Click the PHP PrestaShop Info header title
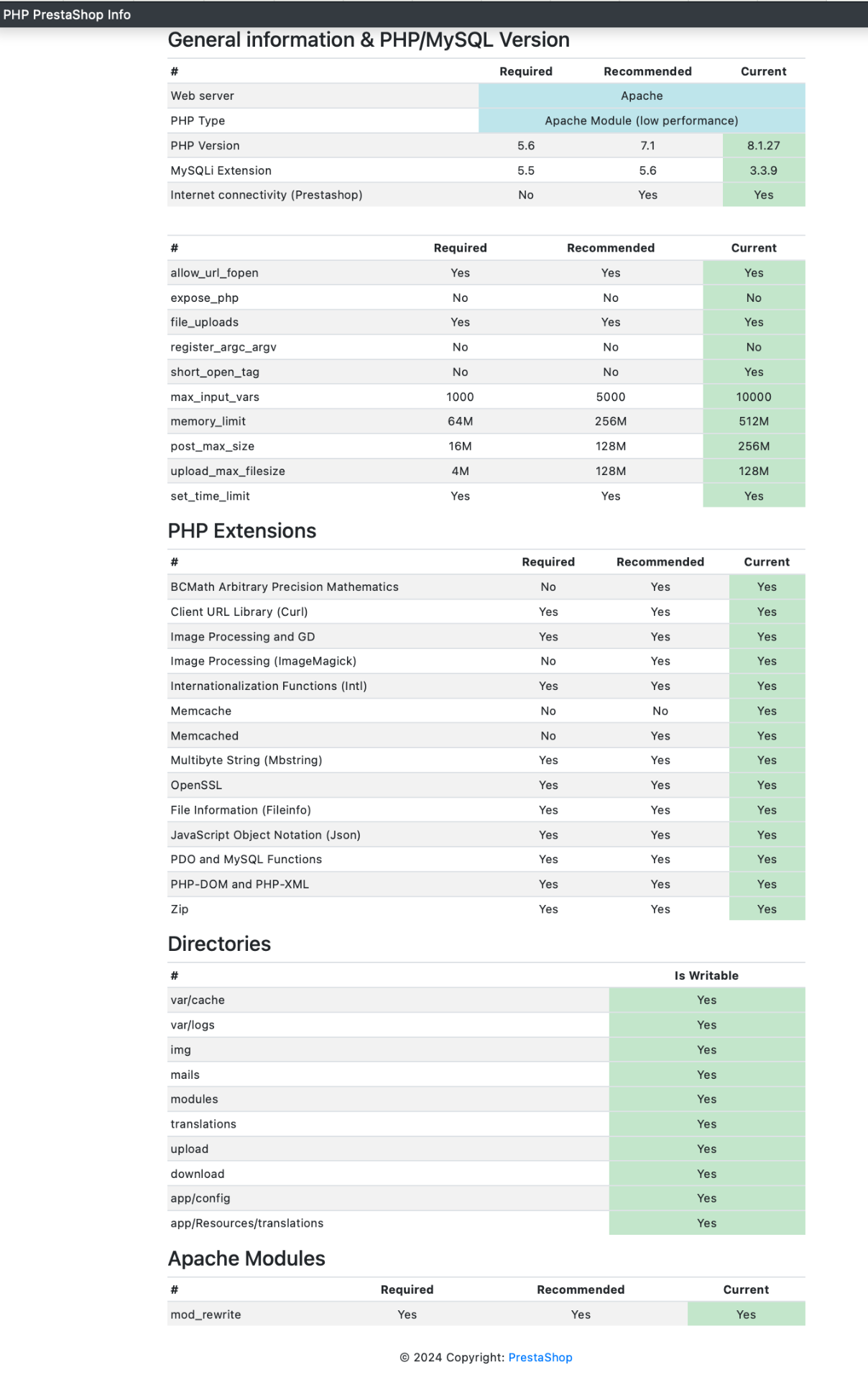The image size is (868, 1380). (67, 14)
